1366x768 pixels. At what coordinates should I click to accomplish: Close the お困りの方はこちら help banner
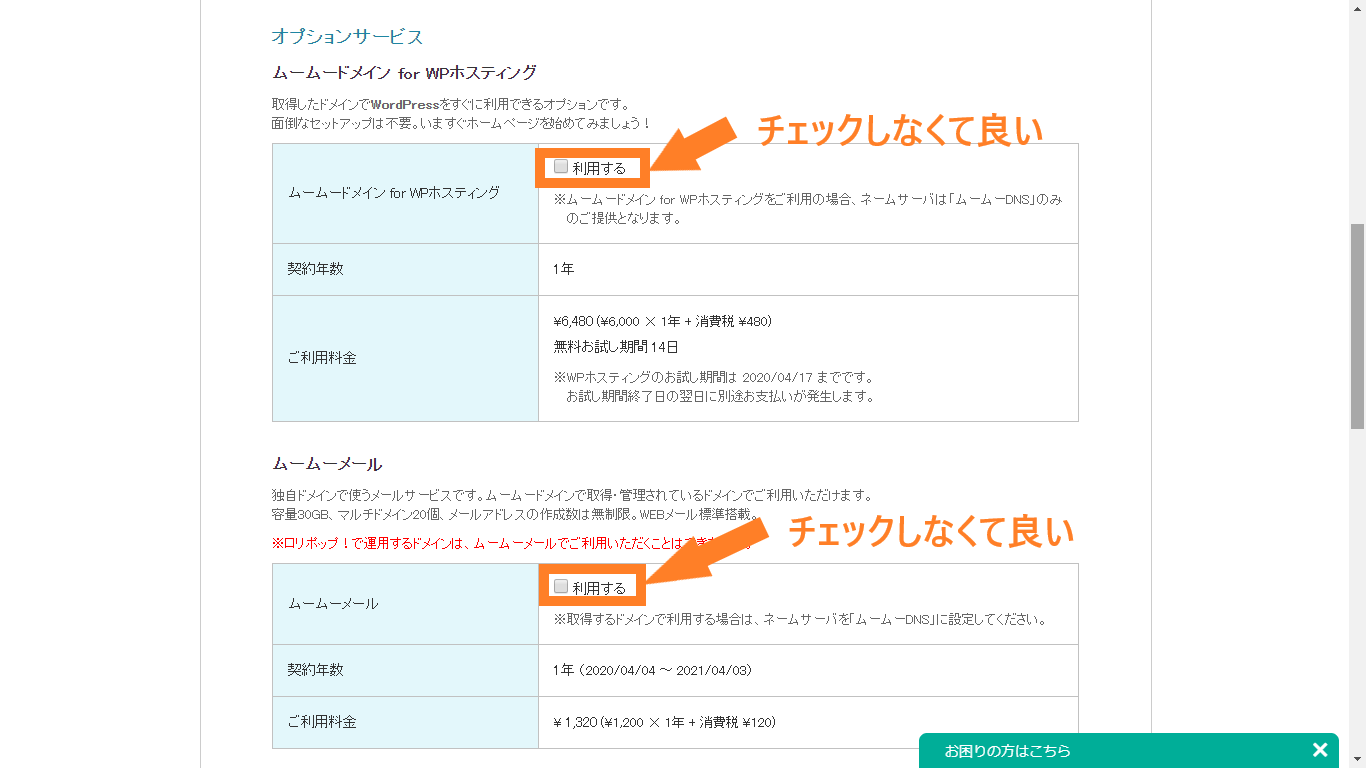pos(1320,750)
